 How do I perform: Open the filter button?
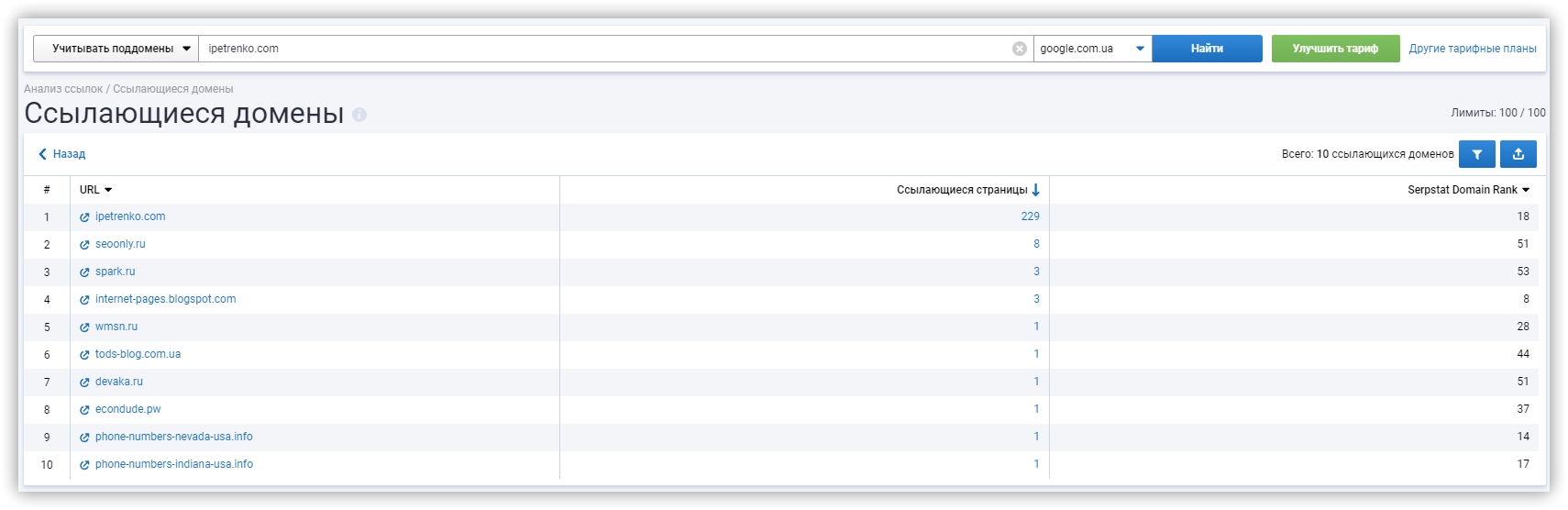[x=1477, y=154]
